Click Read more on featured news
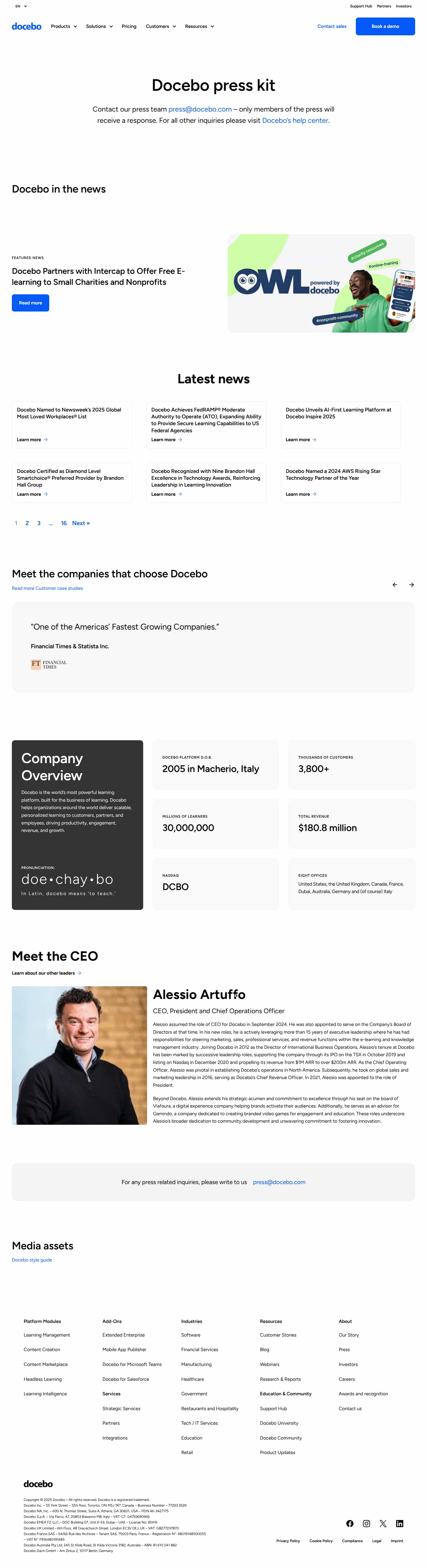The width and height of the screenshot is (427, 1568). (x=31, y=303)
